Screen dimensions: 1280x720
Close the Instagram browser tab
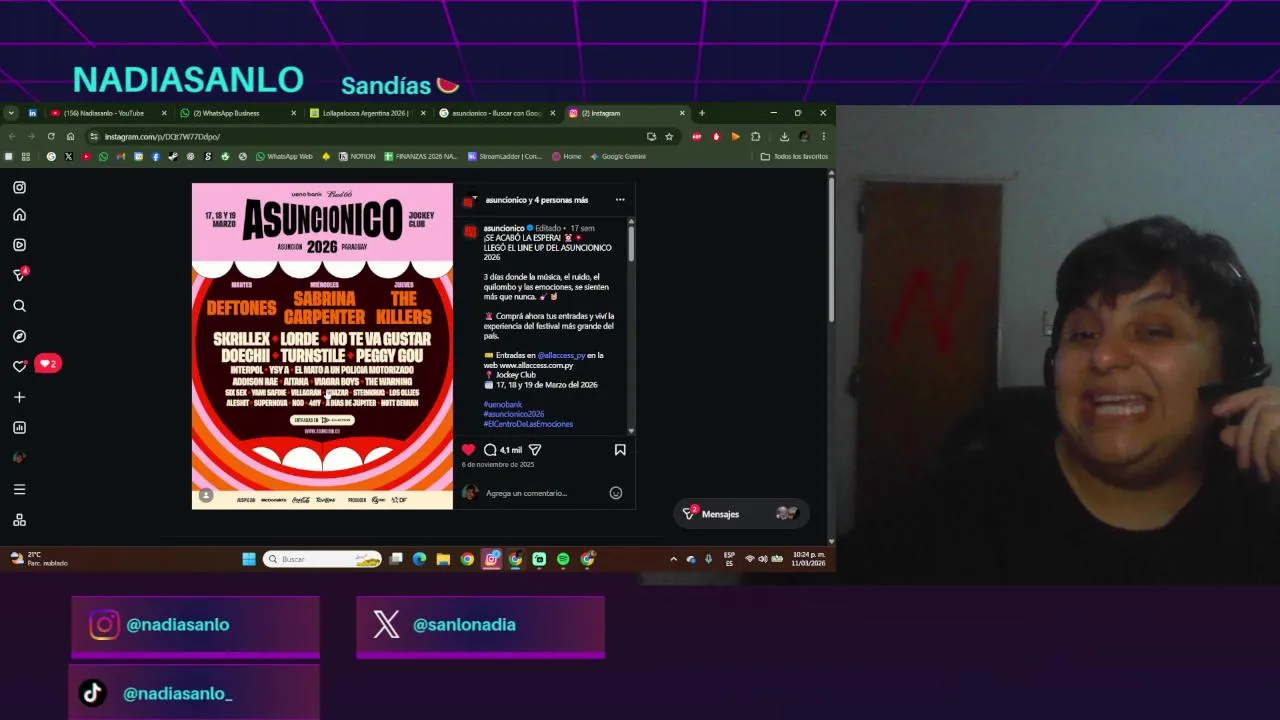pyautogui.click(x=682, y=113)
